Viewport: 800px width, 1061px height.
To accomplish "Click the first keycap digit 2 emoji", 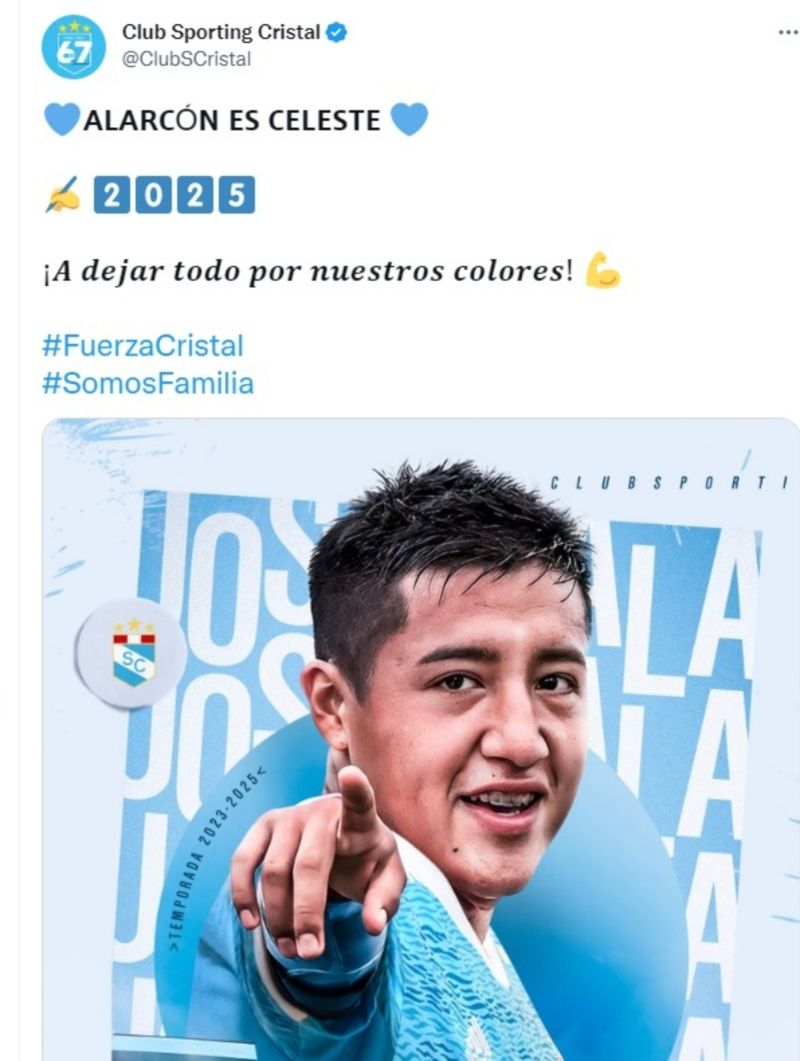I will [112, 195].
